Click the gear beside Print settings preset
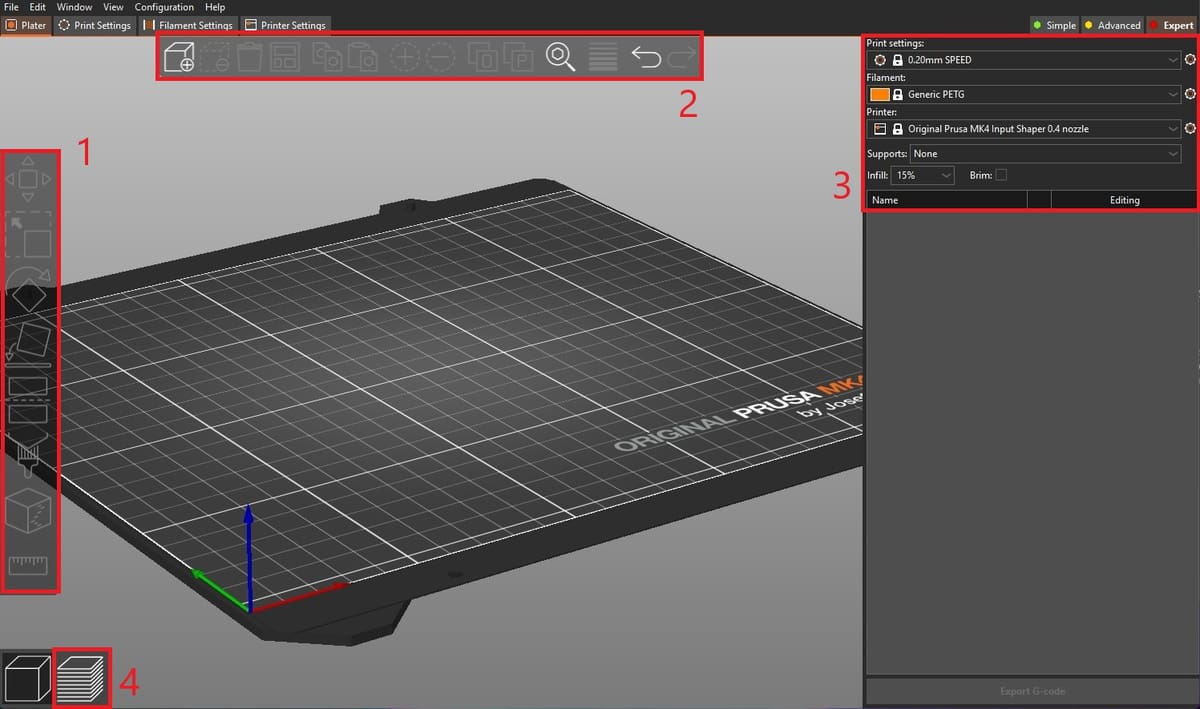This screenshot has height=709, width=1200. [1190, 60]
